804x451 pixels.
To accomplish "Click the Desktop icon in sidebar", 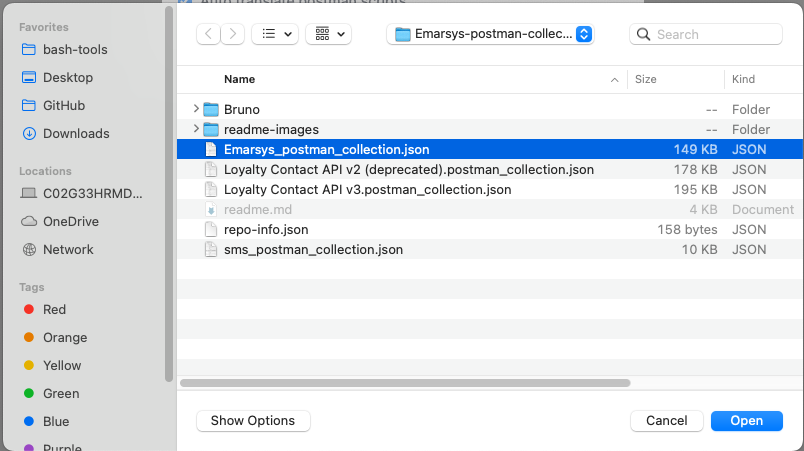I will click(x=29, y=77).
